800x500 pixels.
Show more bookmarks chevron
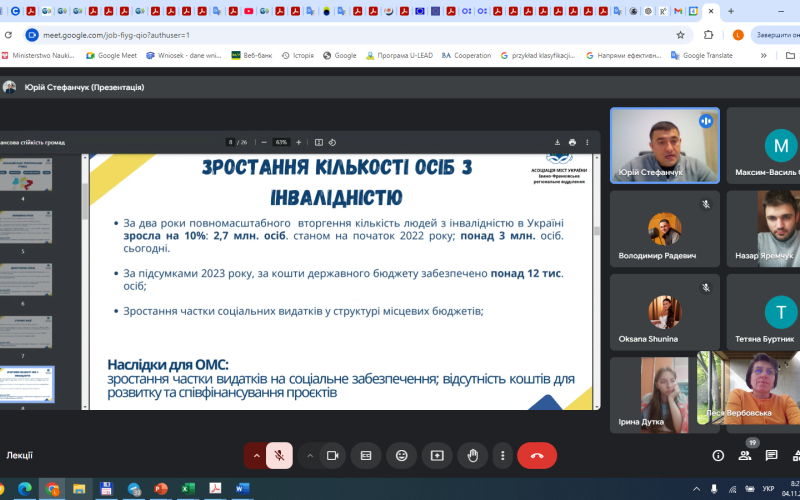pyautogui.click(x=763, y=56)
